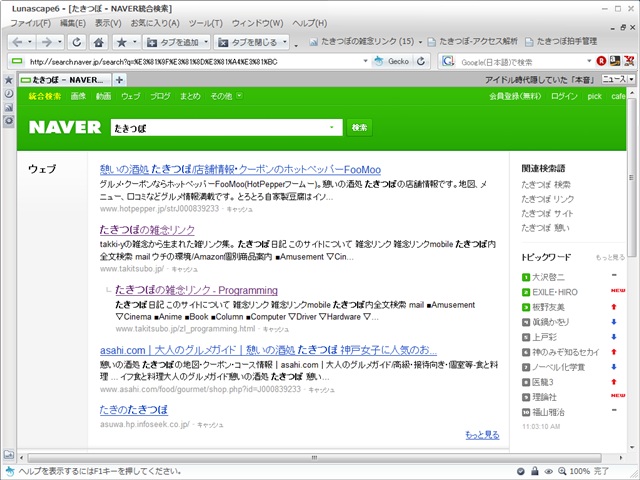Click the browser Back arrow button
This screenshot has height=480, width=640.
click(19, 43)
